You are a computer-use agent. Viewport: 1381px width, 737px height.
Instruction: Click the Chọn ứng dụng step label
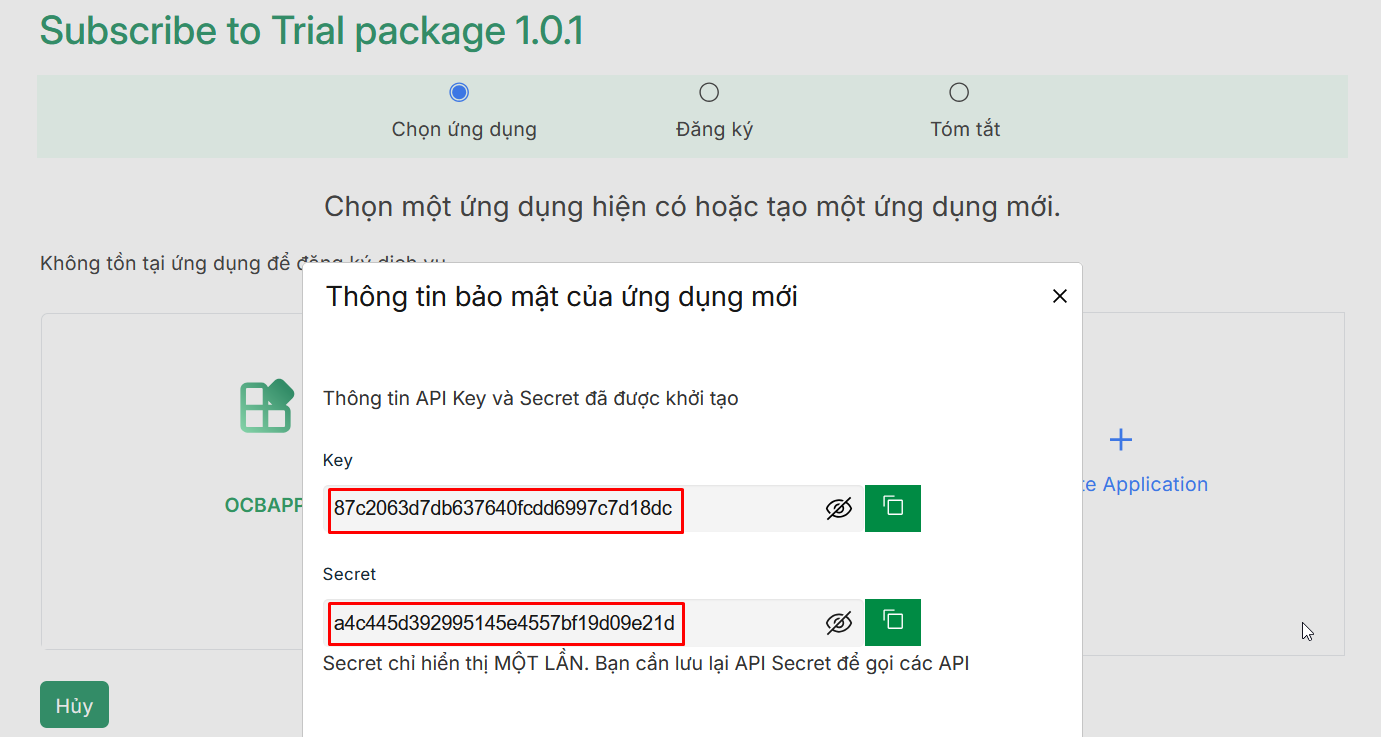point(464,129)
